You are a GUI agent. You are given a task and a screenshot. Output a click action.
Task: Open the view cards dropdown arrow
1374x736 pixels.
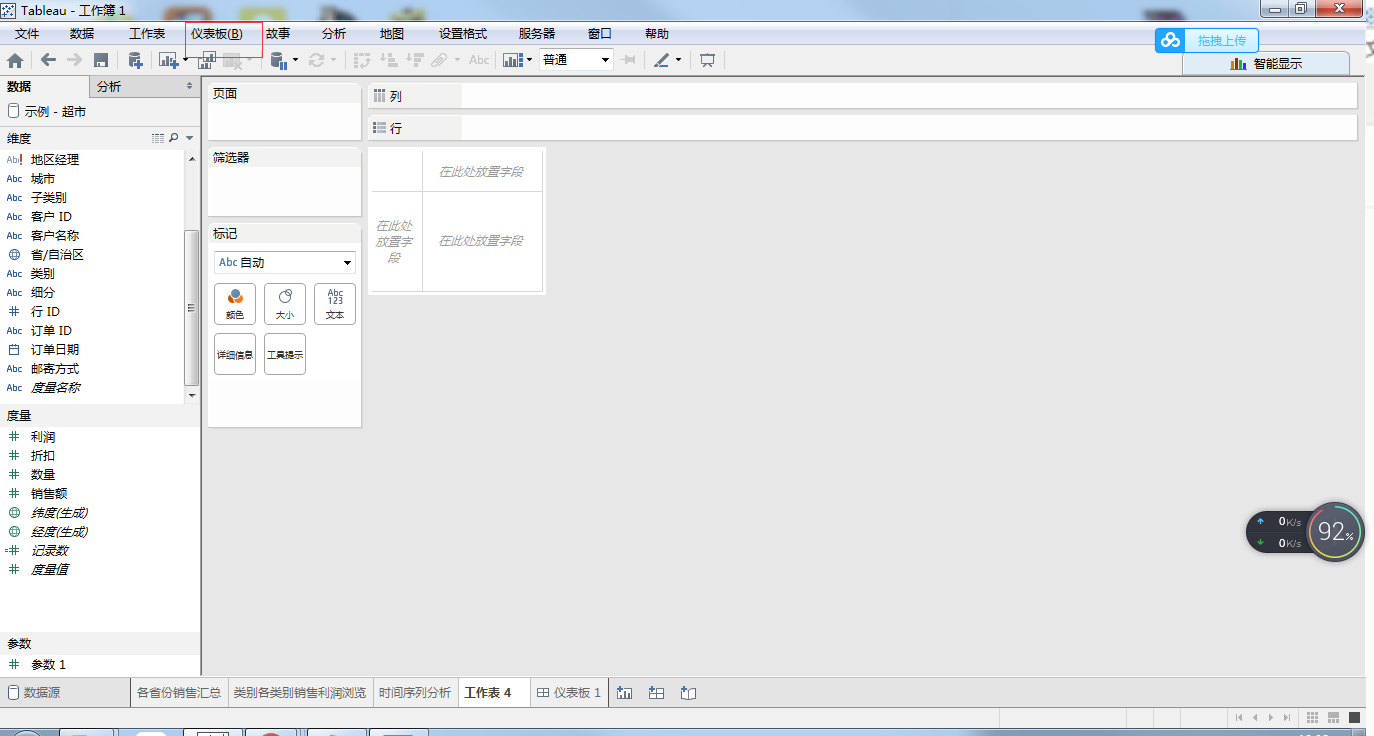530,60
